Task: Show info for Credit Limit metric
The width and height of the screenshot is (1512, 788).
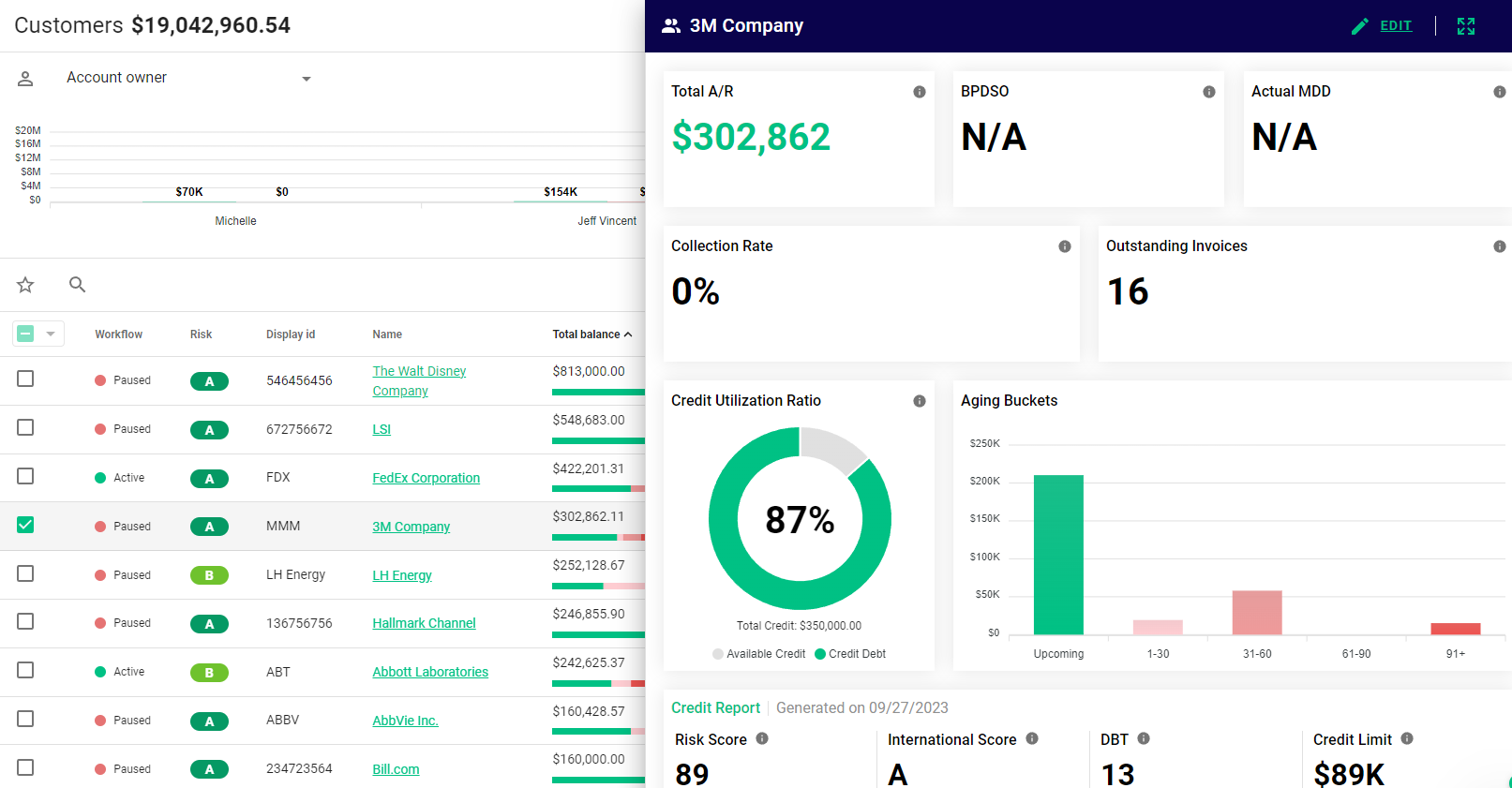Action: click(x=1407, y=738)
